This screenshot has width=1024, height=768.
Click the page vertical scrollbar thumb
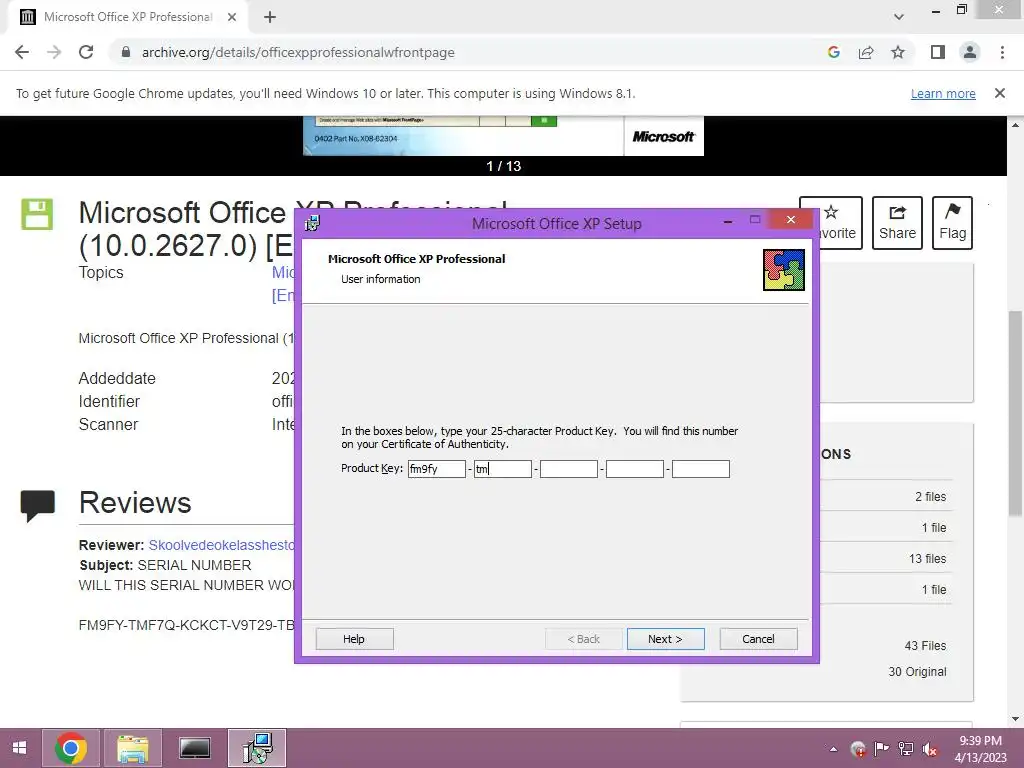[x=1016, y=413]
